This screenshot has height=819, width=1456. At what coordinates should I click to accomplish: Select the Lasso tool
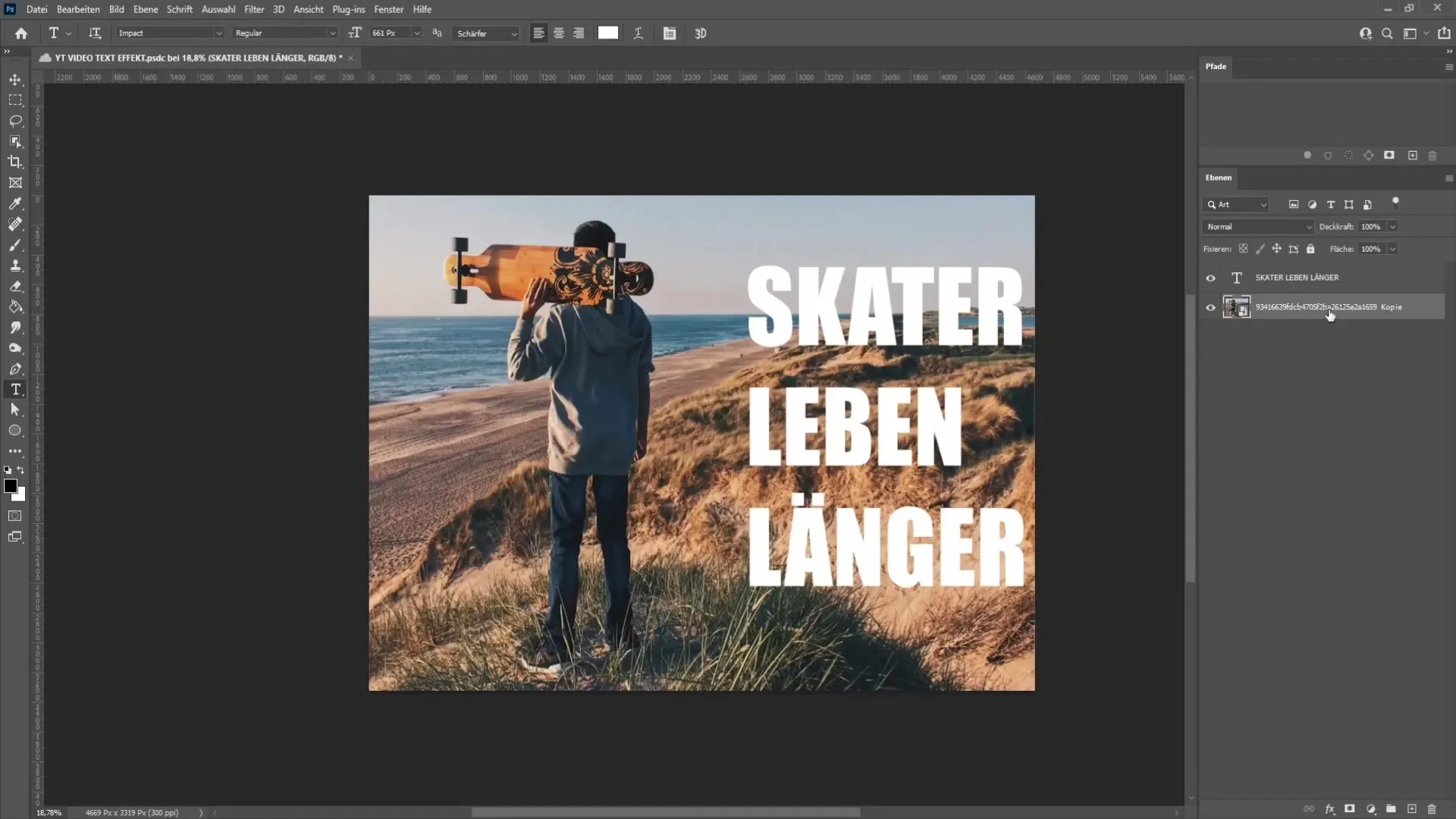[15, 120]
